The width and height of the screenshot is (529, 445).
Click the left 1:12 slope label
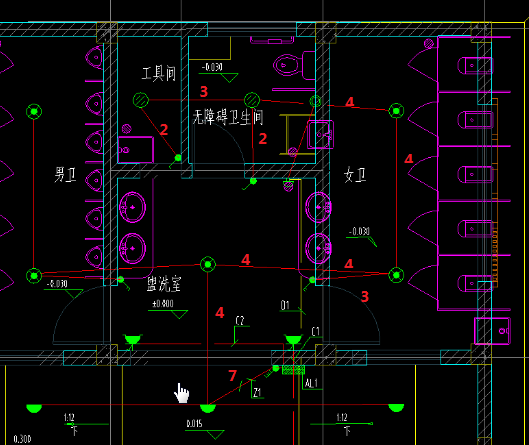coord(69,418)
